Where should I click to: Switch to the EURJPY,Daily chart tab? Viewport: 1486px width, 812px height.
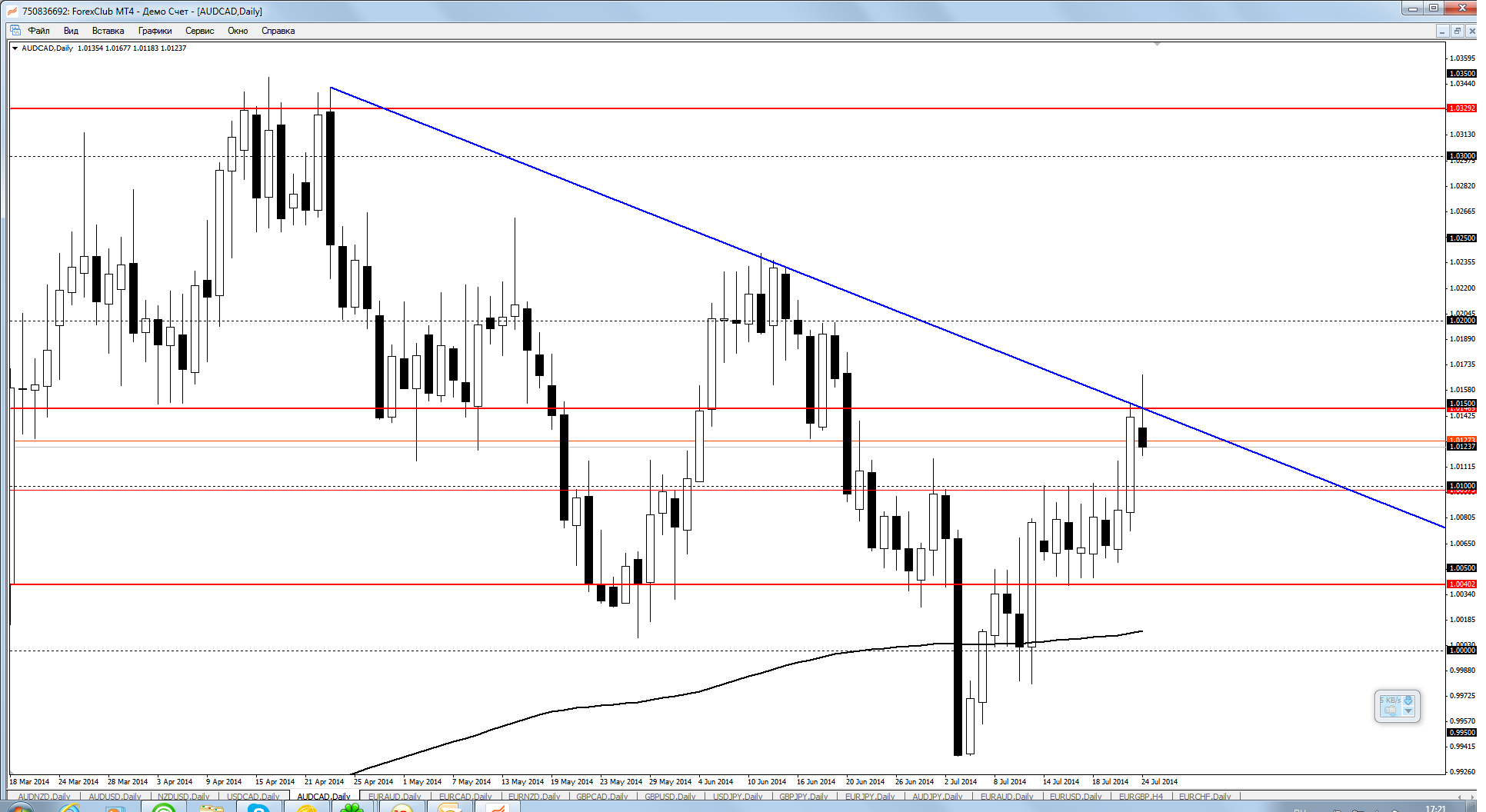click(x=870, y=797)
